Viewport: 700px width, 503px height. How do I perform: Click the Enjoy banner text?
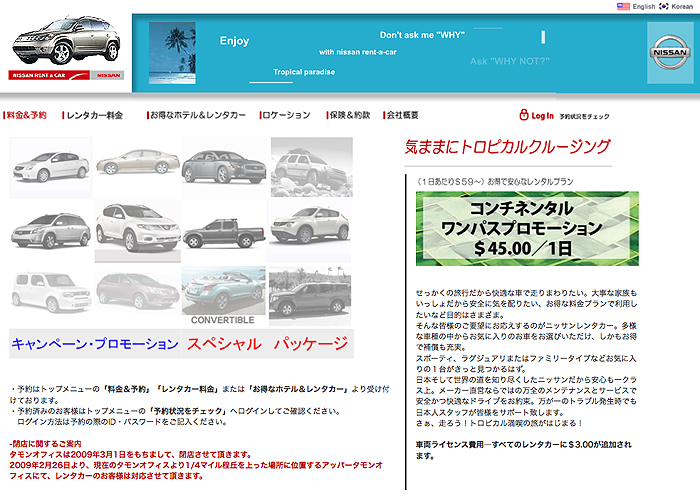pyautogui.click(x=234, y=41)
